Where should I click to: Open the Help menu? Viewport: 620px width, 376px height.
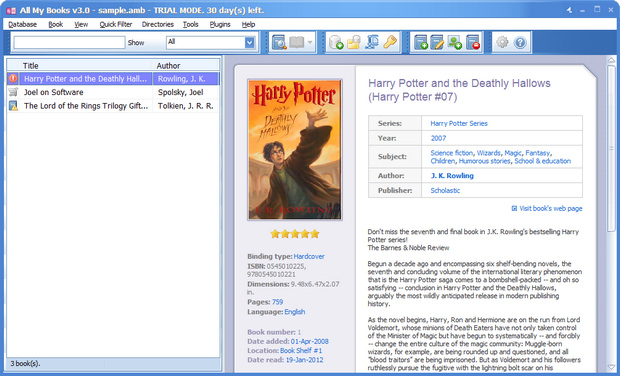pos(248,24)
